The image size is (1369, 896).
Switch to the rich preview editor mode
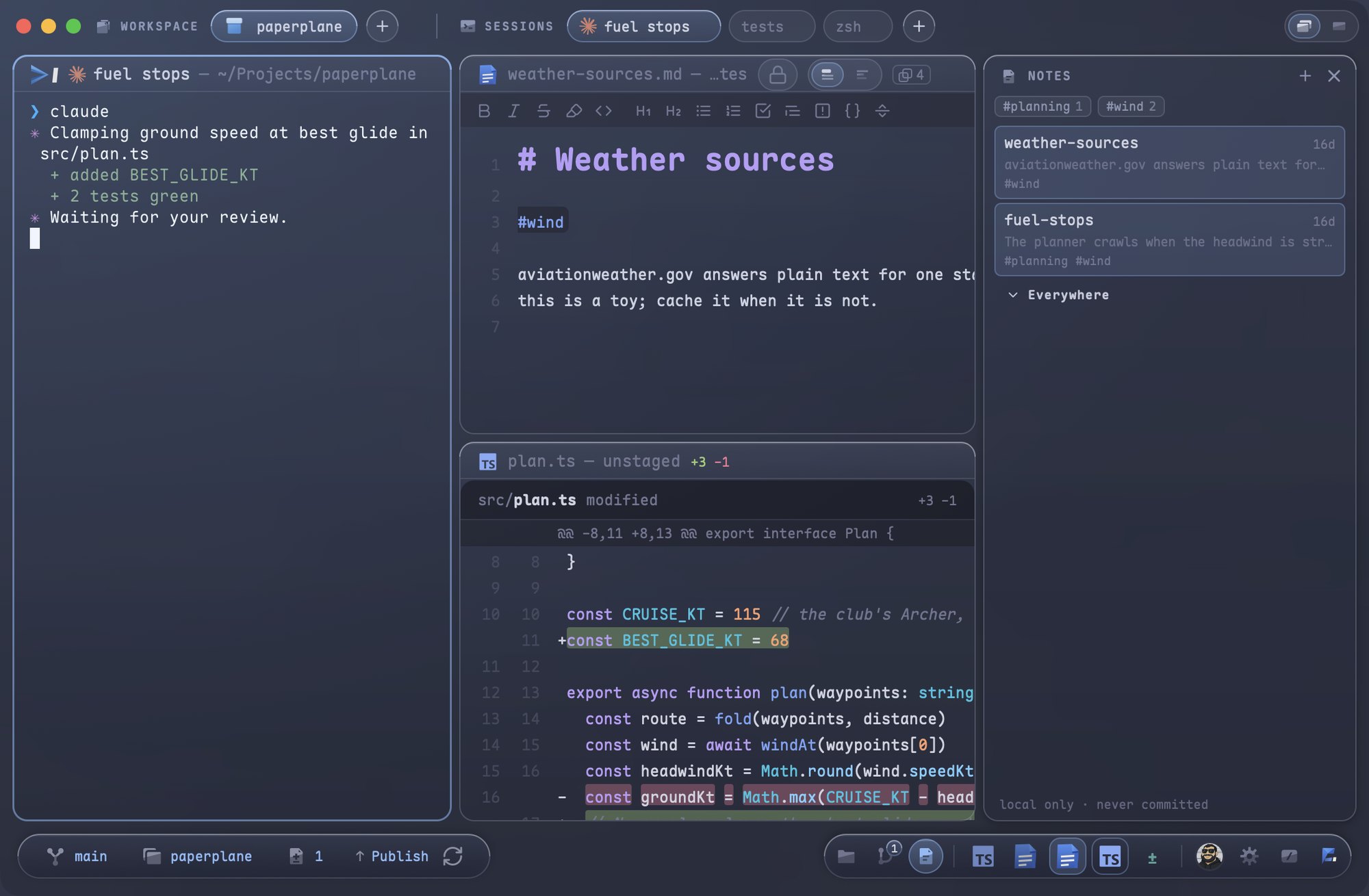tap(827, 75)
